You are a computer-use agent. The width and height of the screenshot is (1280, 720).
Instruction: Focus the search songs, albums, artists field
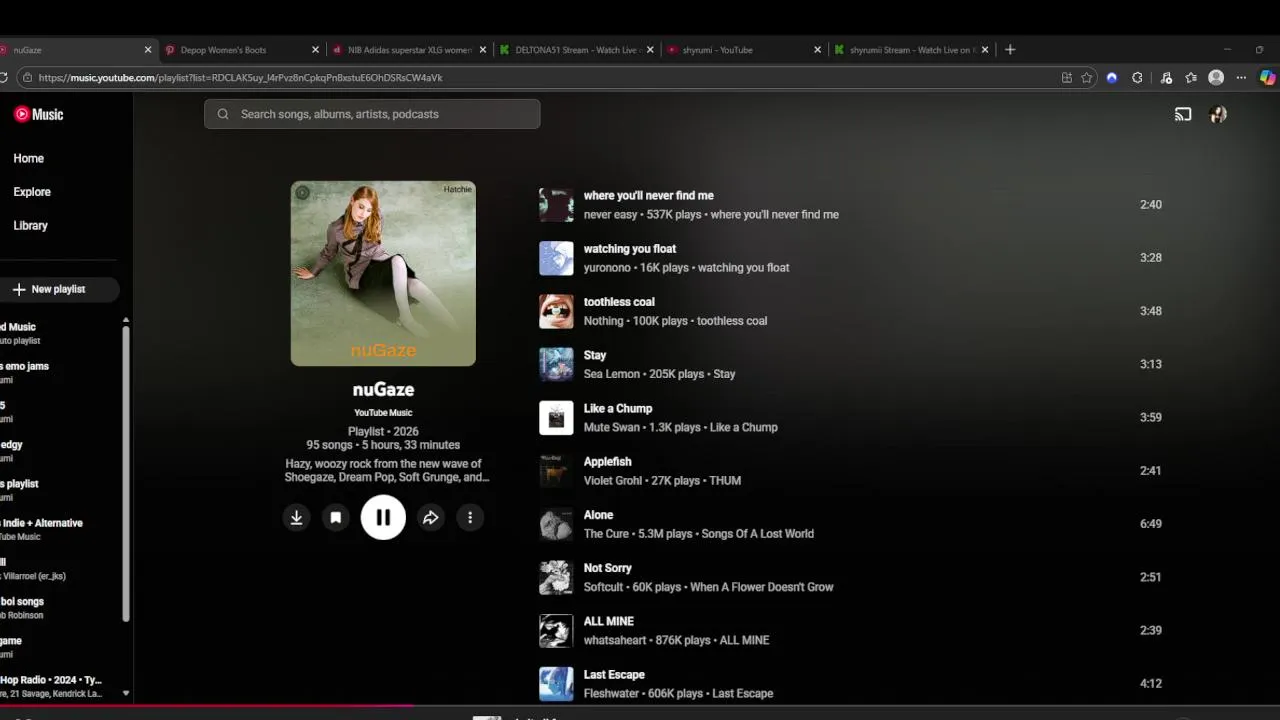pyautogui.click(x=372, y=114)
